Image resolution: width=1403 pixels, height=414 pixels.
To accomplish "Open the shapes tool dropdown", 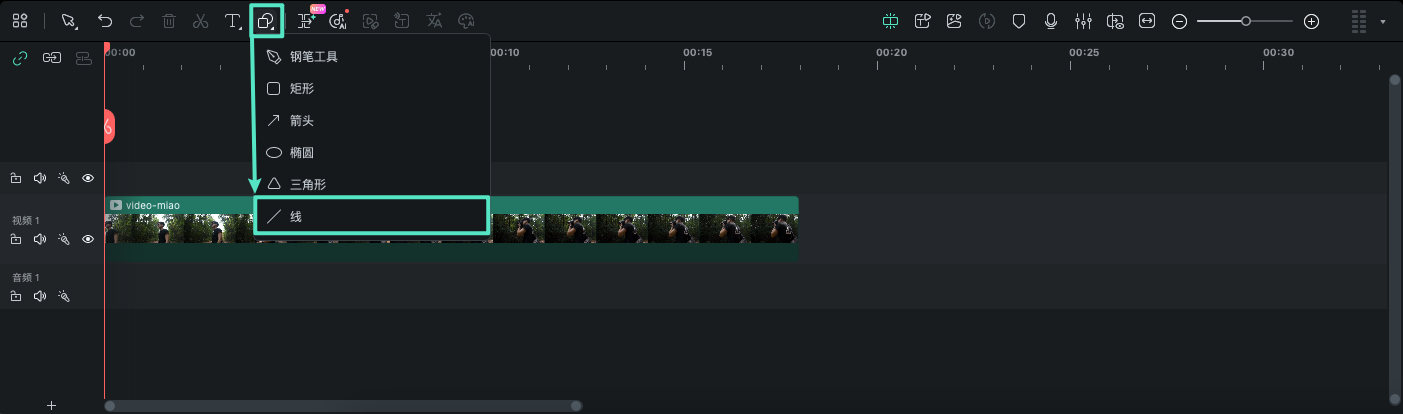I will [x=266, y=21].
